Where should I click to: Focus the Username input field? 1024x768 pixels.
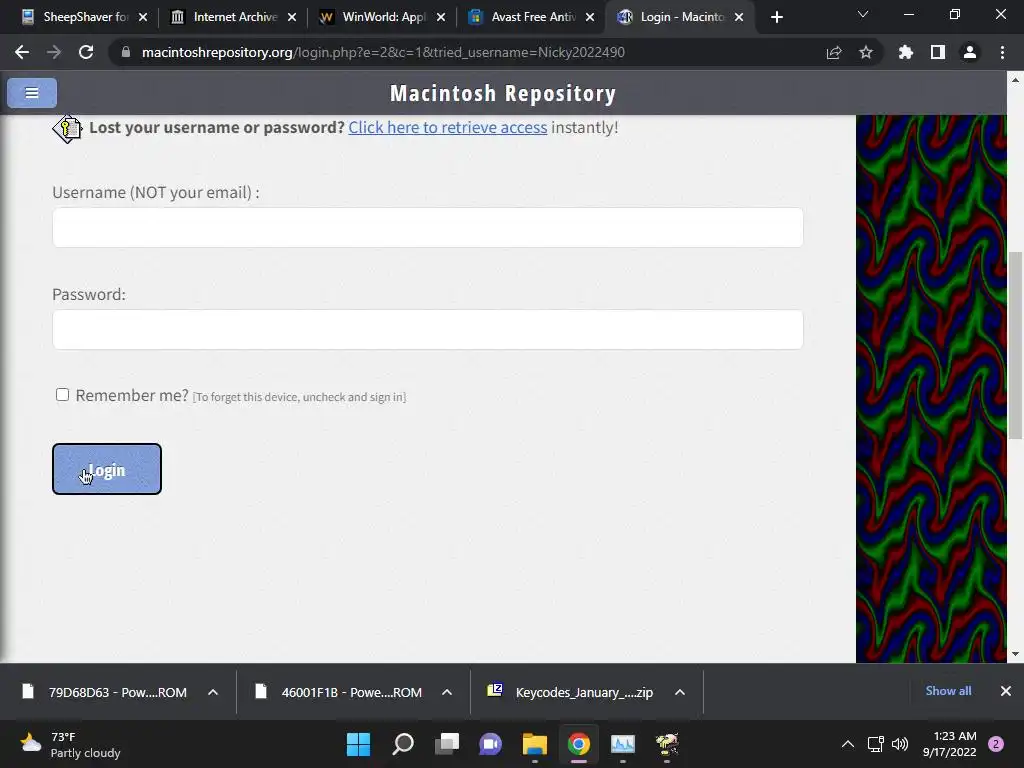[x=428, y=227]
